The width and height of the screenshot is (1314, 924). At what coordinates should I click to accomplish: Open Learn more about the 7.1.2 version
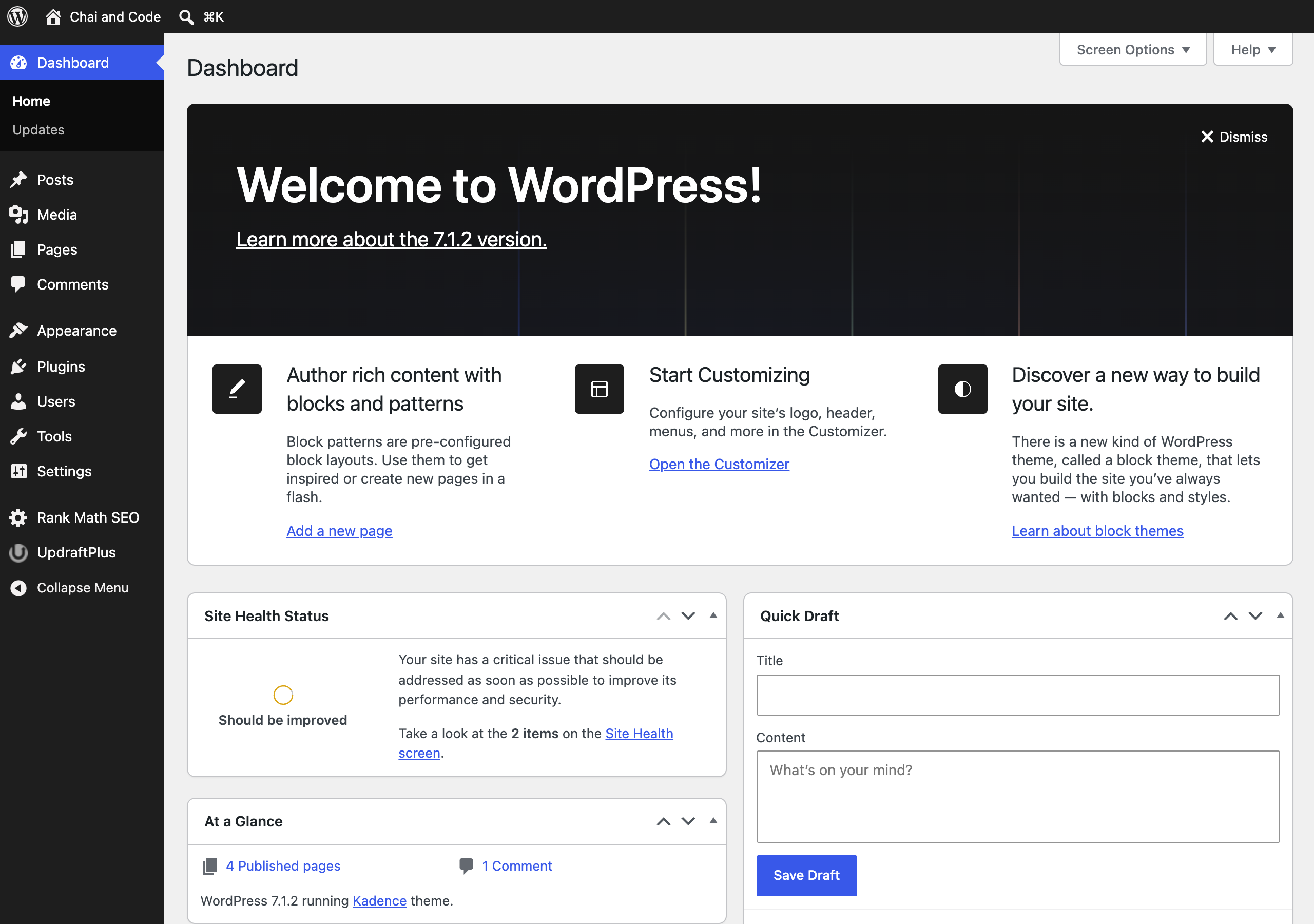[392, 239]
